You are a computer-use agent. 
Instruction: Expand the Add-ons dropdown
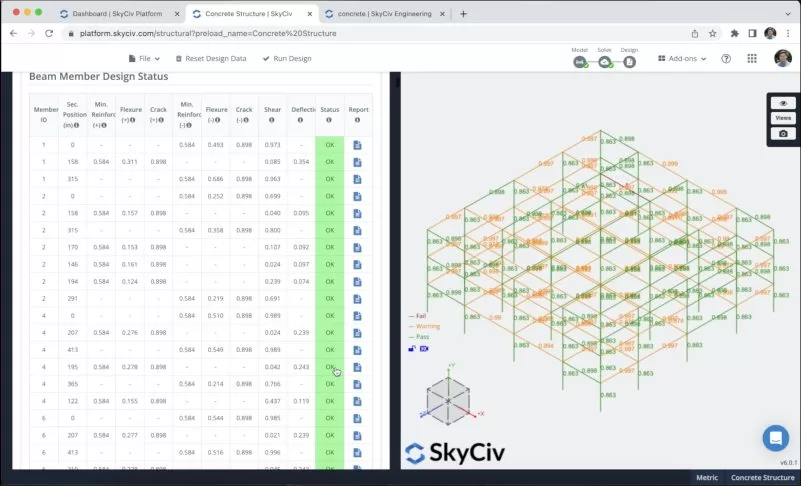click(682, 59)
